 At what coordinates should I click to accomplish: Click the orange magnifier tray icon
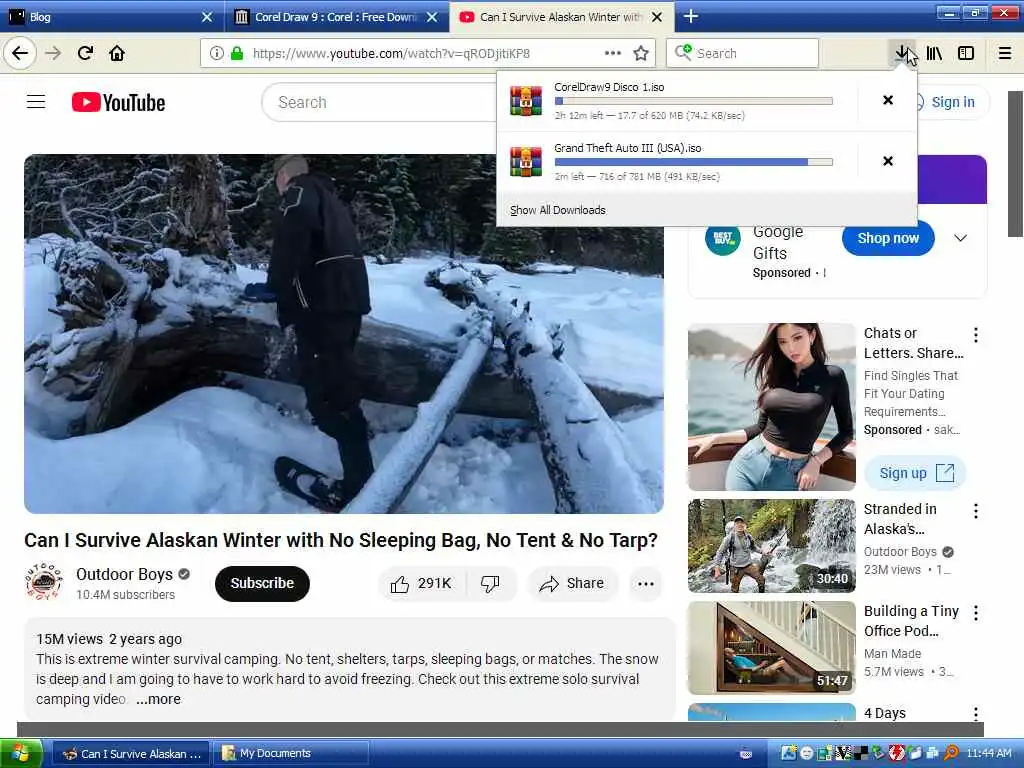coord(952,753)
